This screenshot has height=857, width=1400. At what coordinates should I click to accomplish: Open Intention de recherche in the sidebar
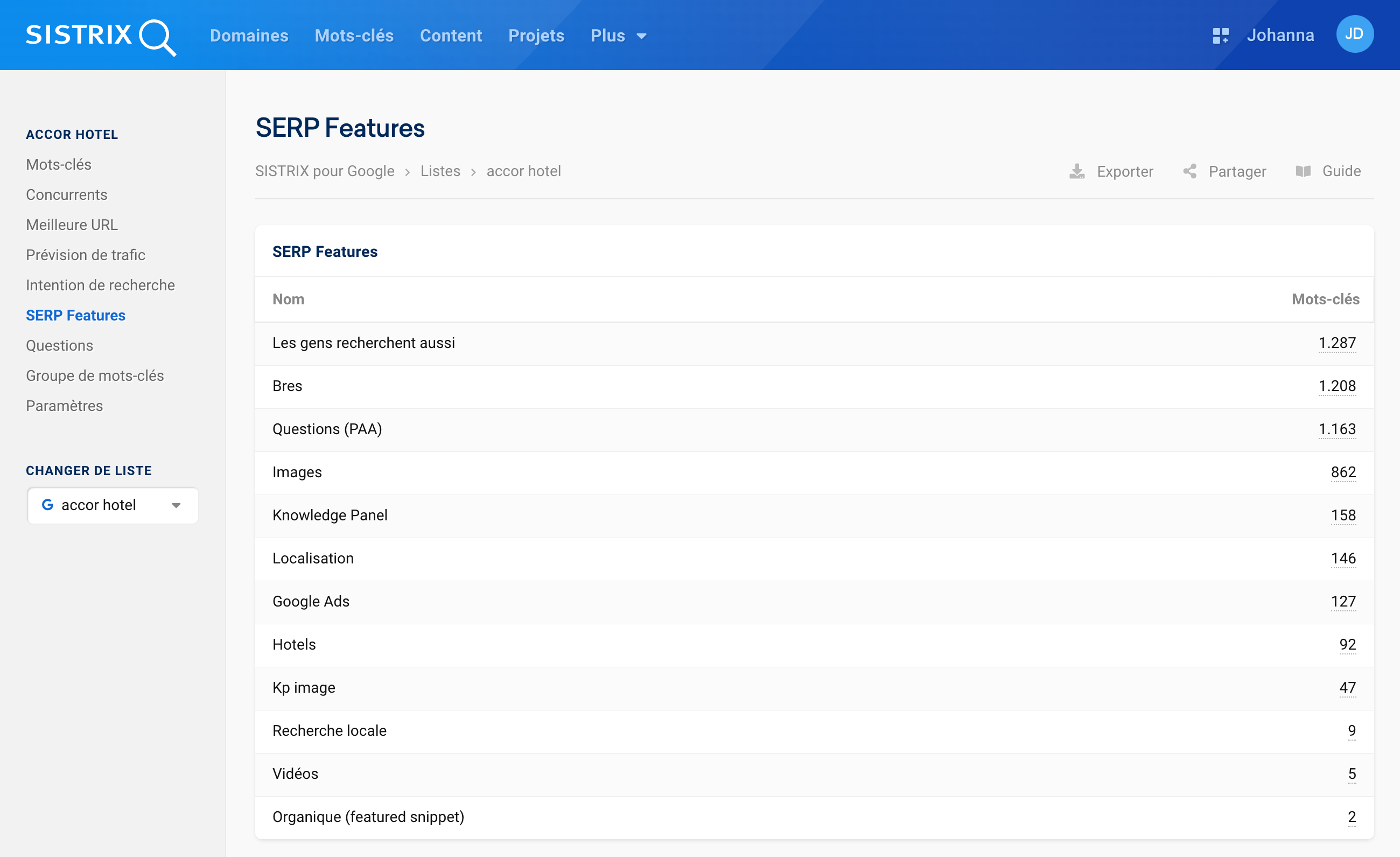(x=100, y=285)
